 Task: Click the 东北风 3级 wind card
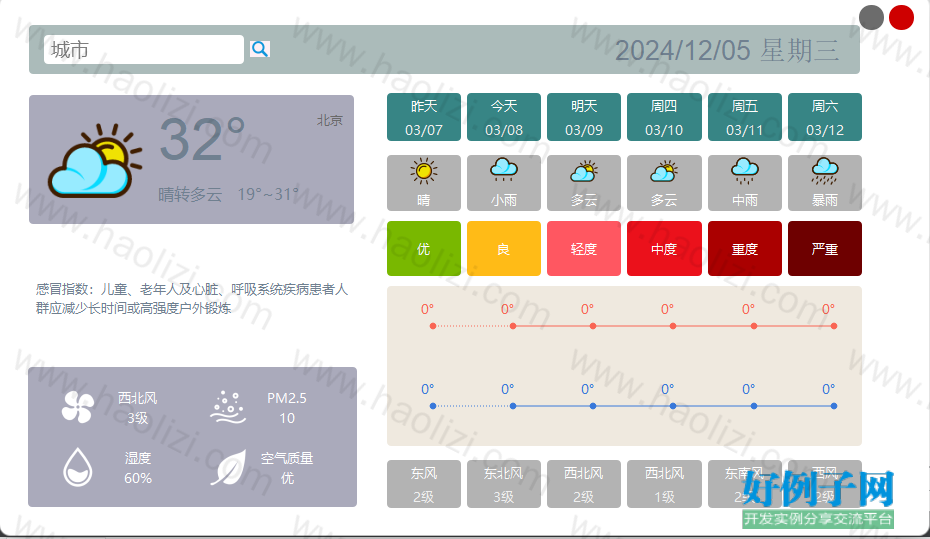pos(504,484)
